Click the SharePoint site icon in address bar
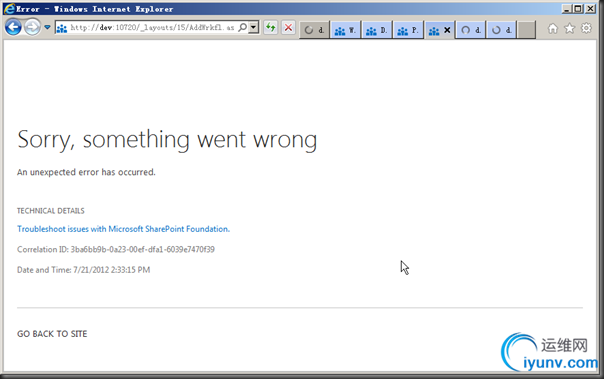This screenshot has height=379, width=604. [62, 28]
